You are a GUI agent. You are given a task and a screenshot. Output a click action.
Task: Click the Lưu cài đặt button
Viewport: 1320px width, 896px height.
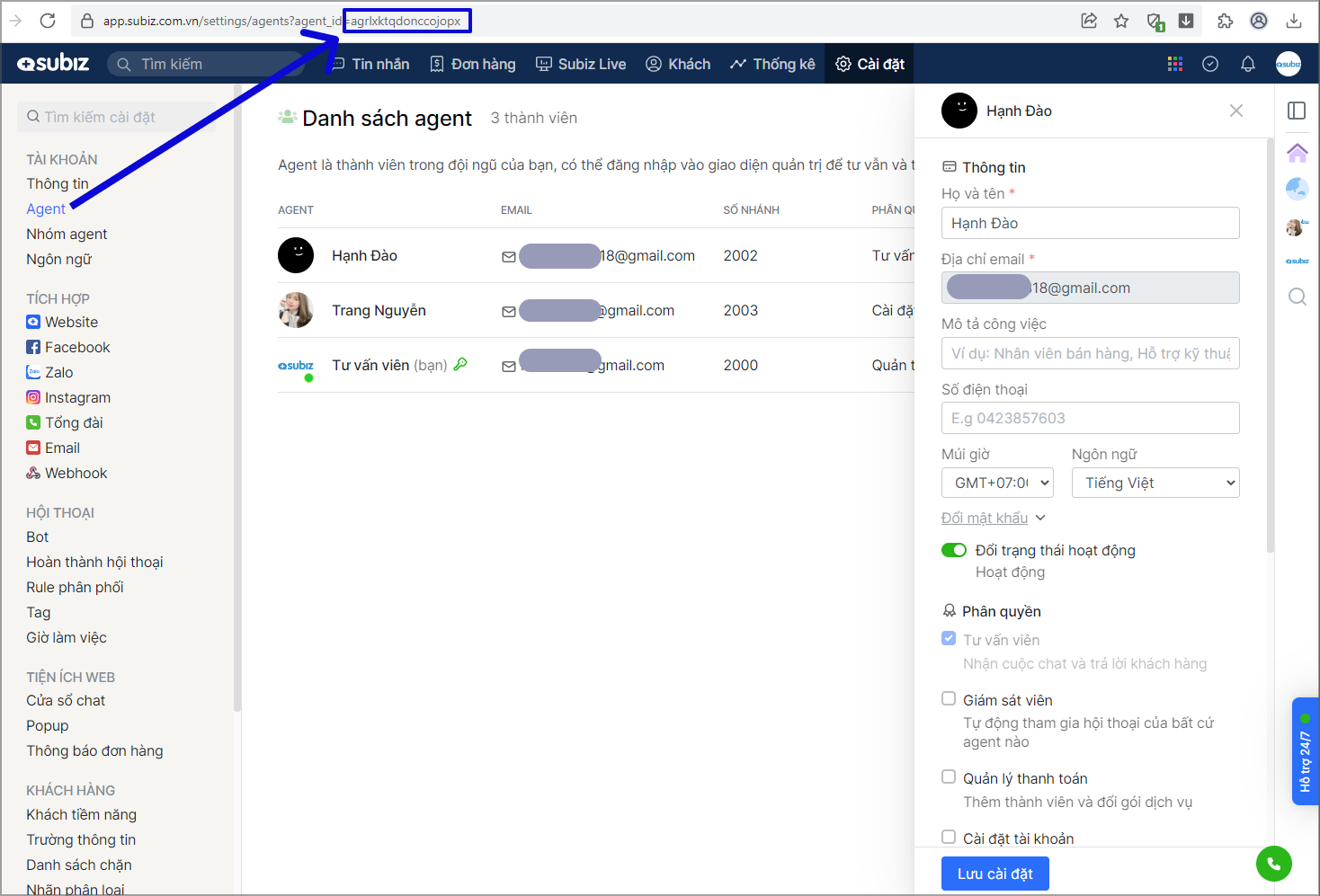click(994, 874)
